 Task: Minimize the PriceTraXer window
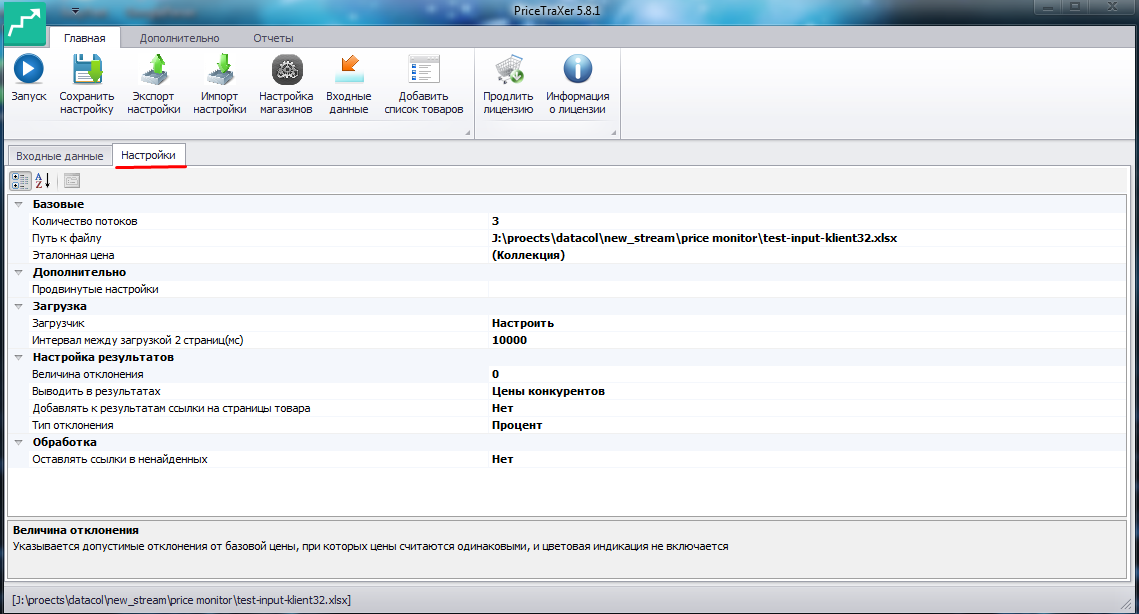coord(1047,7)
